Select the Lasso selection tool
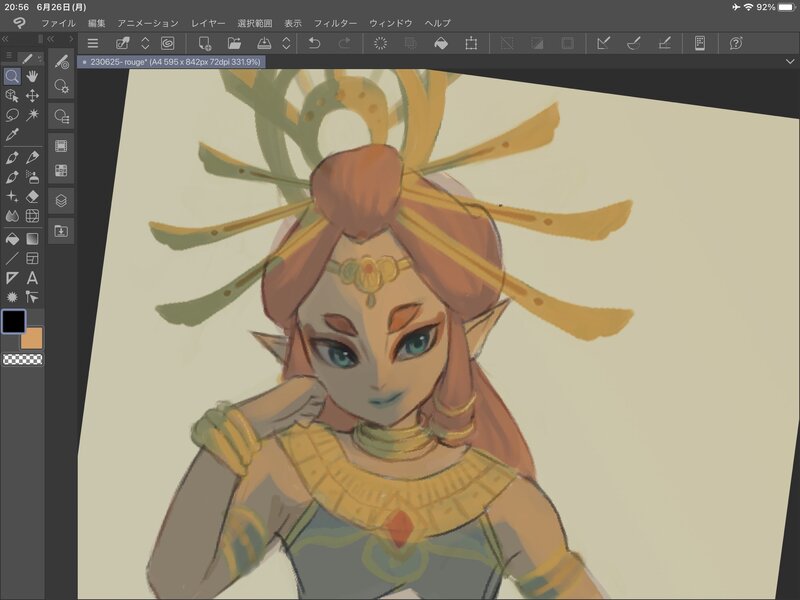The image size is (800, 600). pyautogui.click(x=12, y=115)
